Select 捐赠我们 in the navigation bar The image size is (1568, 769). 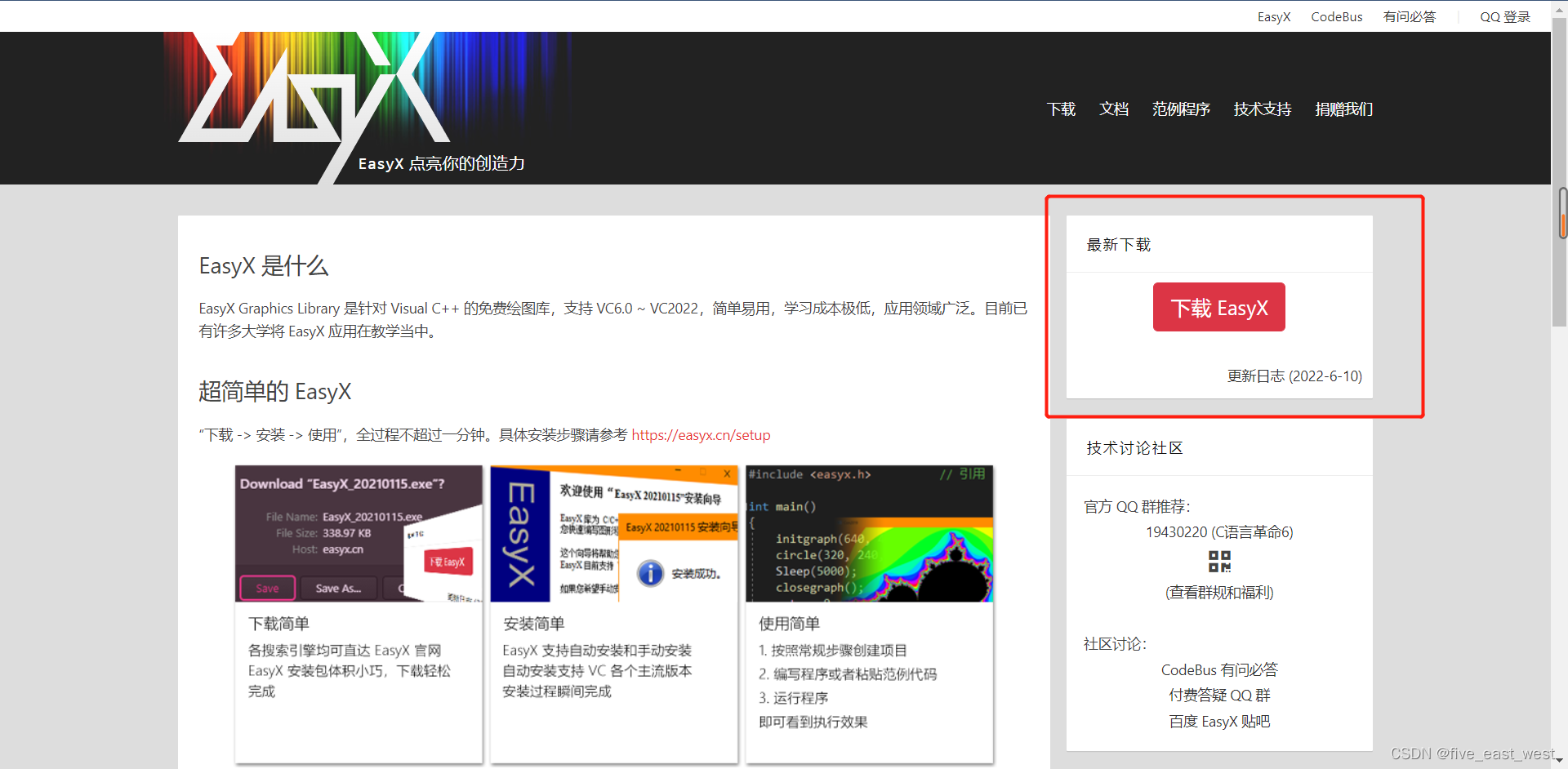[x=1344, y=109]
